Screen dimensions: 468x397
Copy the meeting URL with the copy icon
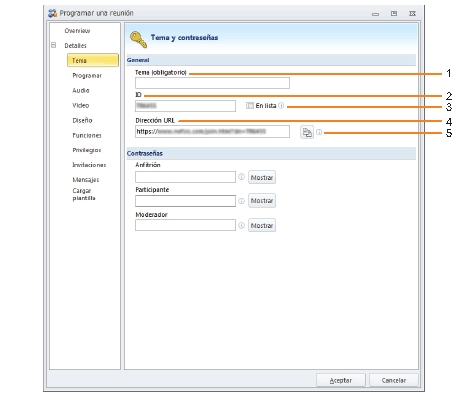(x=307, y=132)
